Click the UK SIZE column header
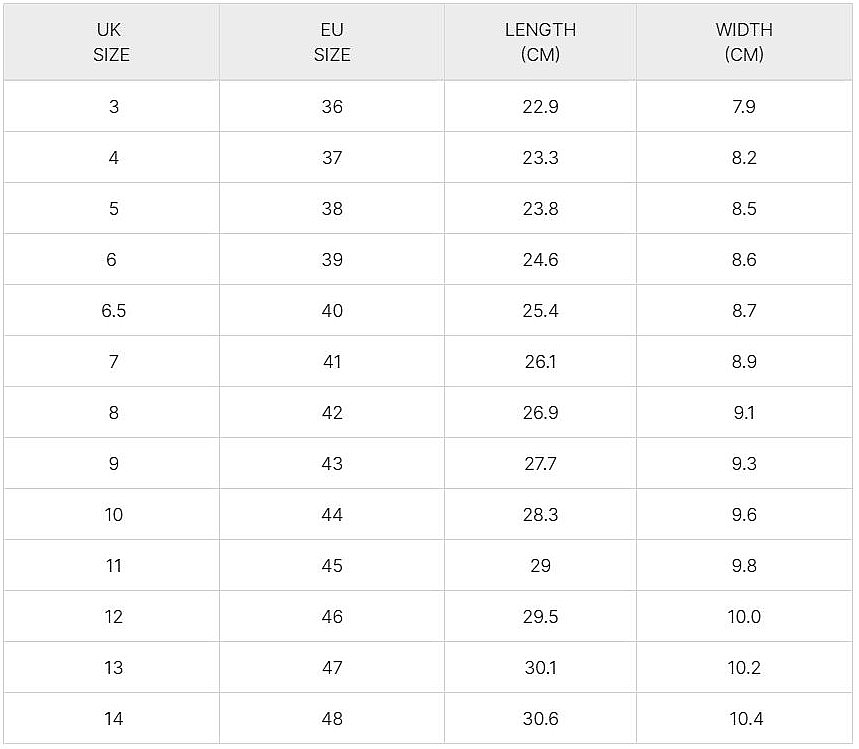This screenshot has width=859, height=749. pos(111,43)
